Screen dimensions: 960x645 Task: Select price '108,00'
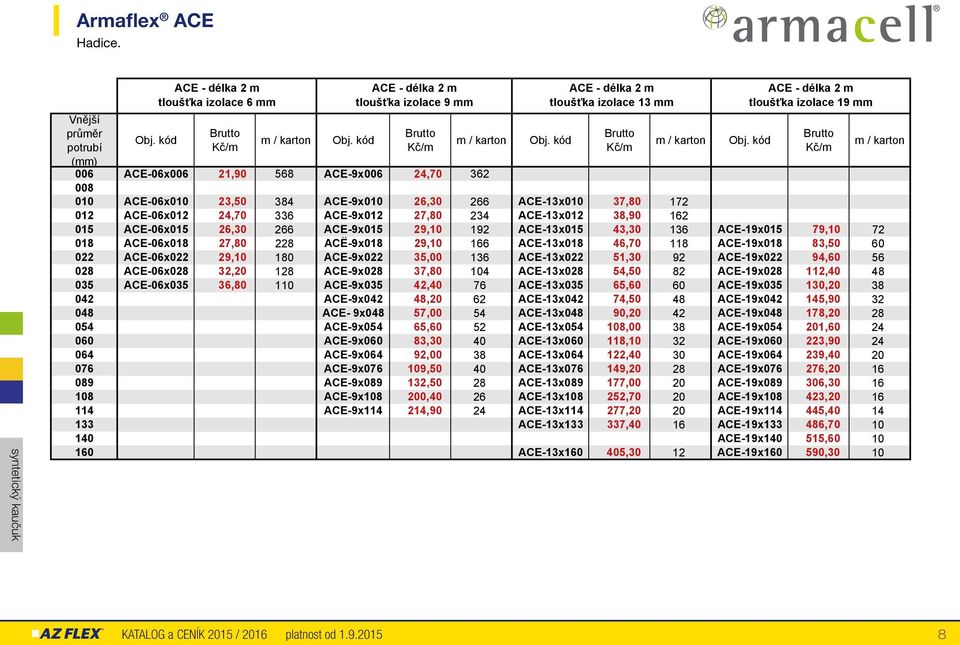624,327
